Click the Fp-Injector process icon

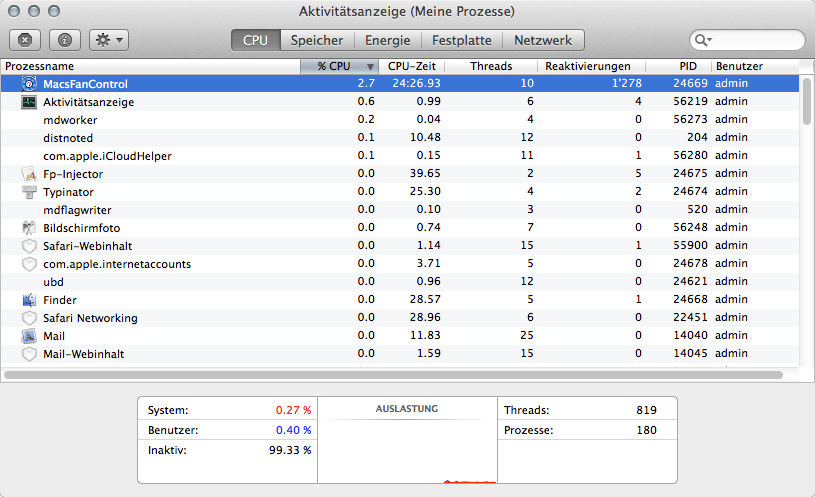pos(29,174)
